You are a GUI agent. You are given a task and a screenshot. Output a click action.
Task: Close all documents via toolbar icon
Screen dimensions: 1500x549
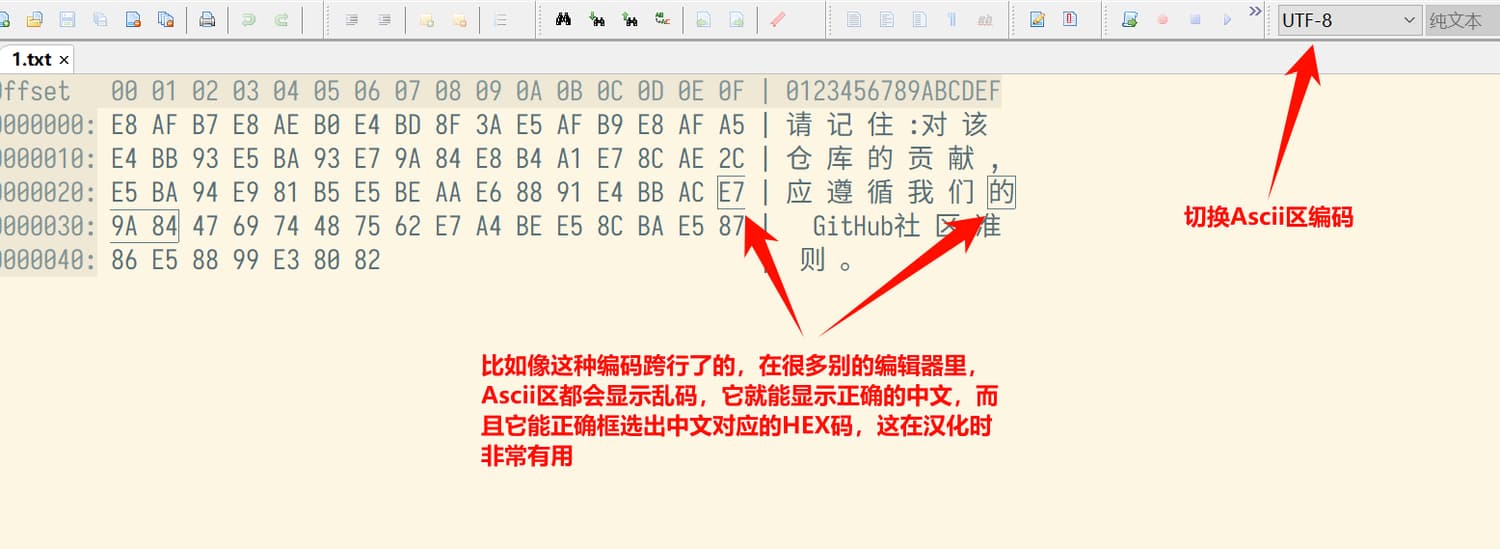click(166, 19)
